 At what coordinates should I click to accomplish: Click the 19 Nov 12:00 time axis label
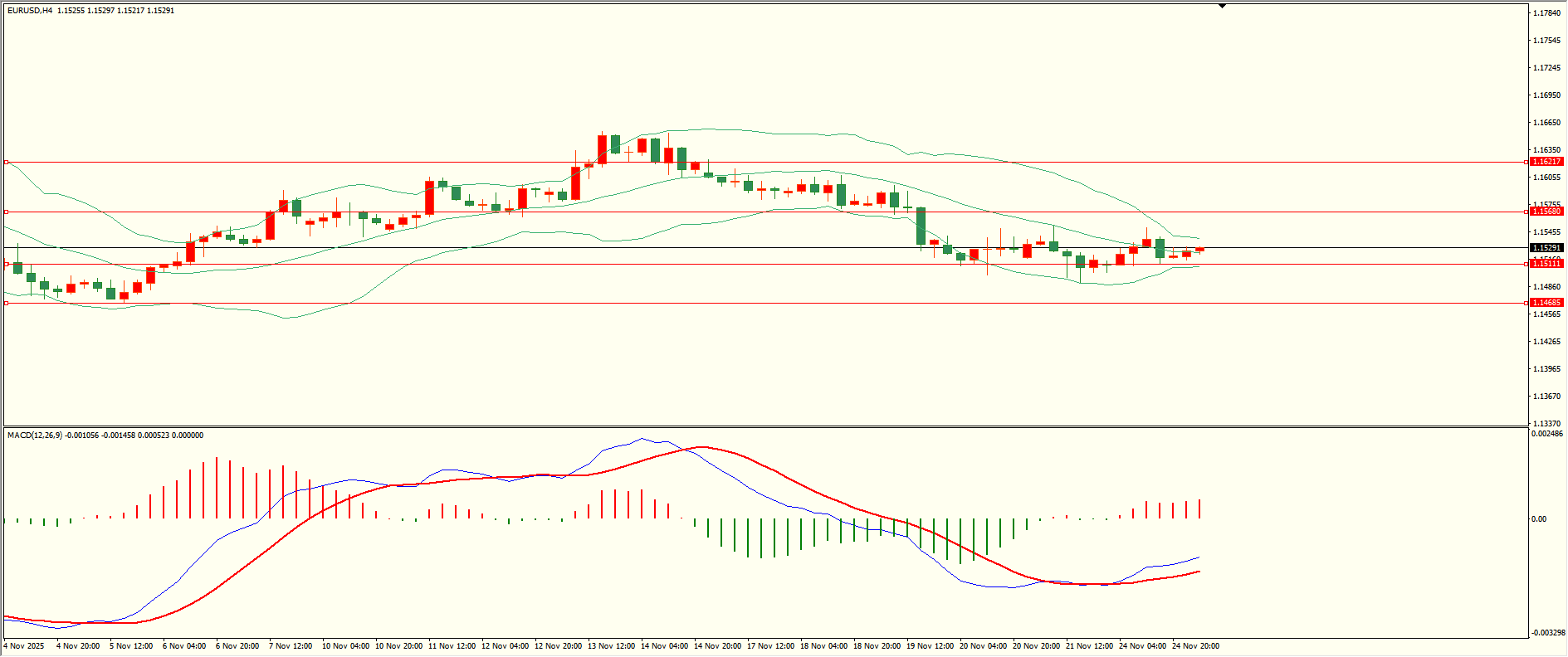pyautogui.click(x=930, y=646)
